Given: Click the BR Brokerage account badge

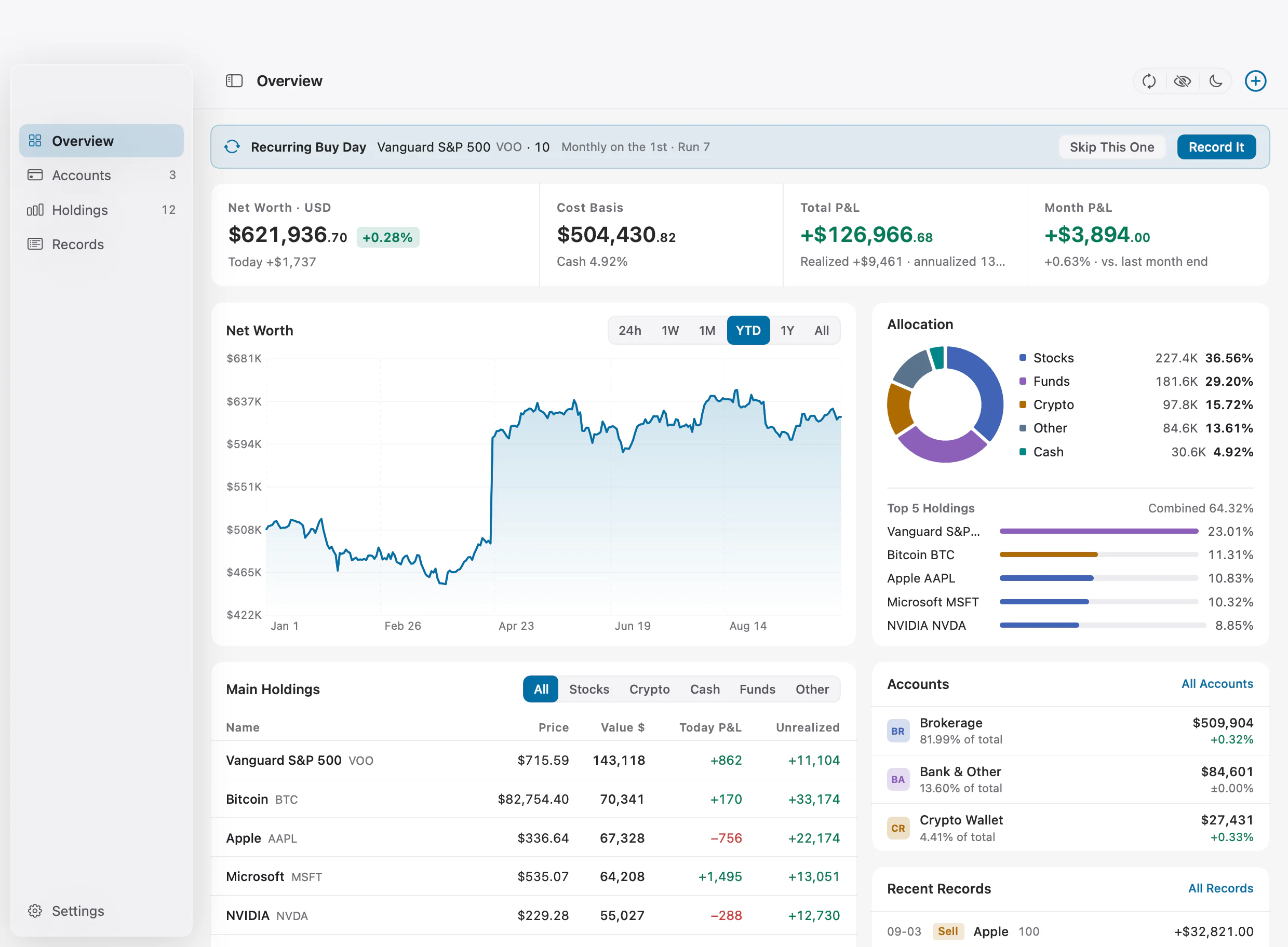Looking at the screenshot, I should (898, 731).
